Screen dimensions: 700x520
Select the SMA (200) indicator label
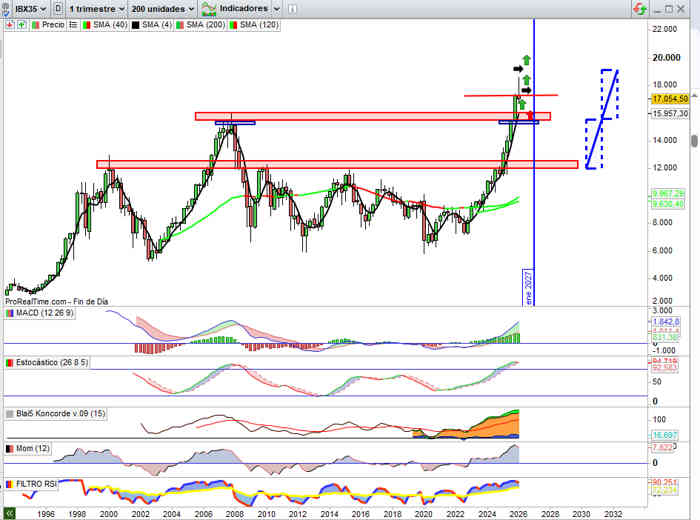(200, 23)
